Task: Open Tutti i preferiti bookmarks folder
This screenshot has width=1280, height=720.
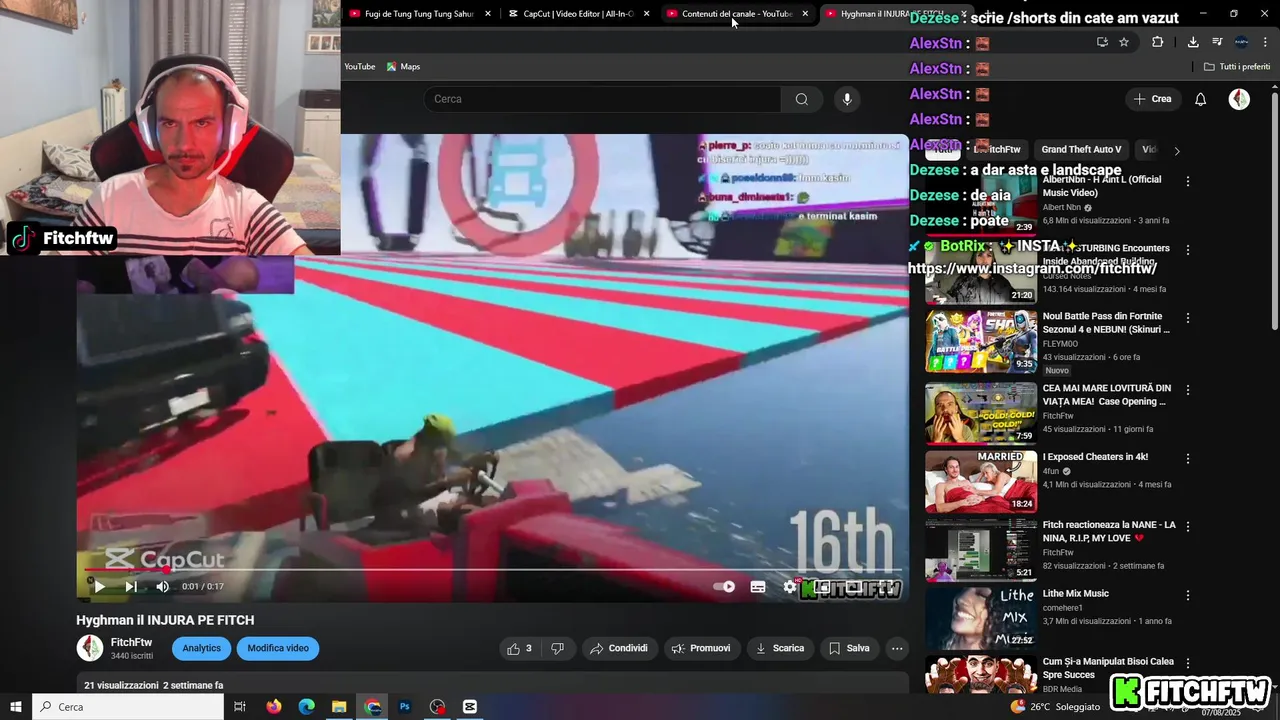Action: [x=1237, y=67]
